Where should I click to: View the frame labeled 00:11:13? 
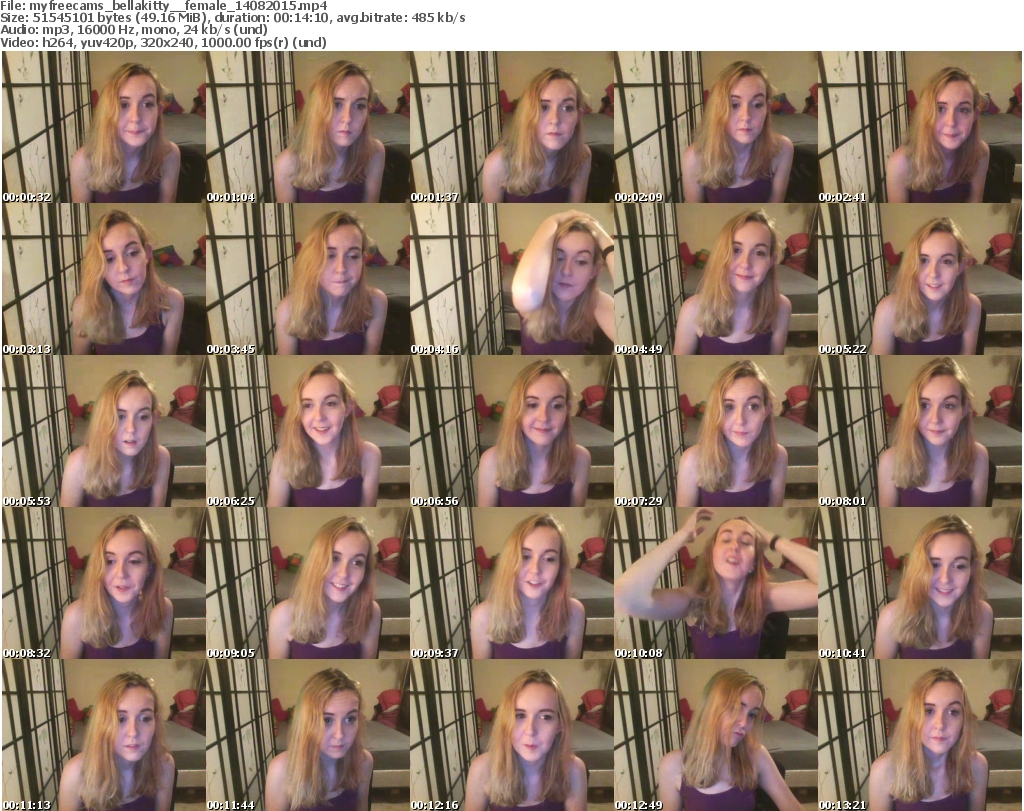(104, 735)
